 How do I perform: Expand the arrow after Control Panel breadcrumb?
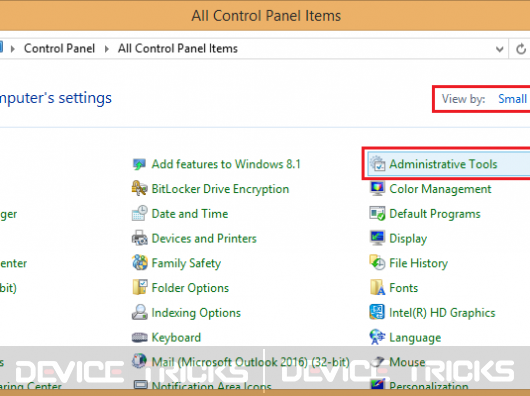(x=106, y=49)
